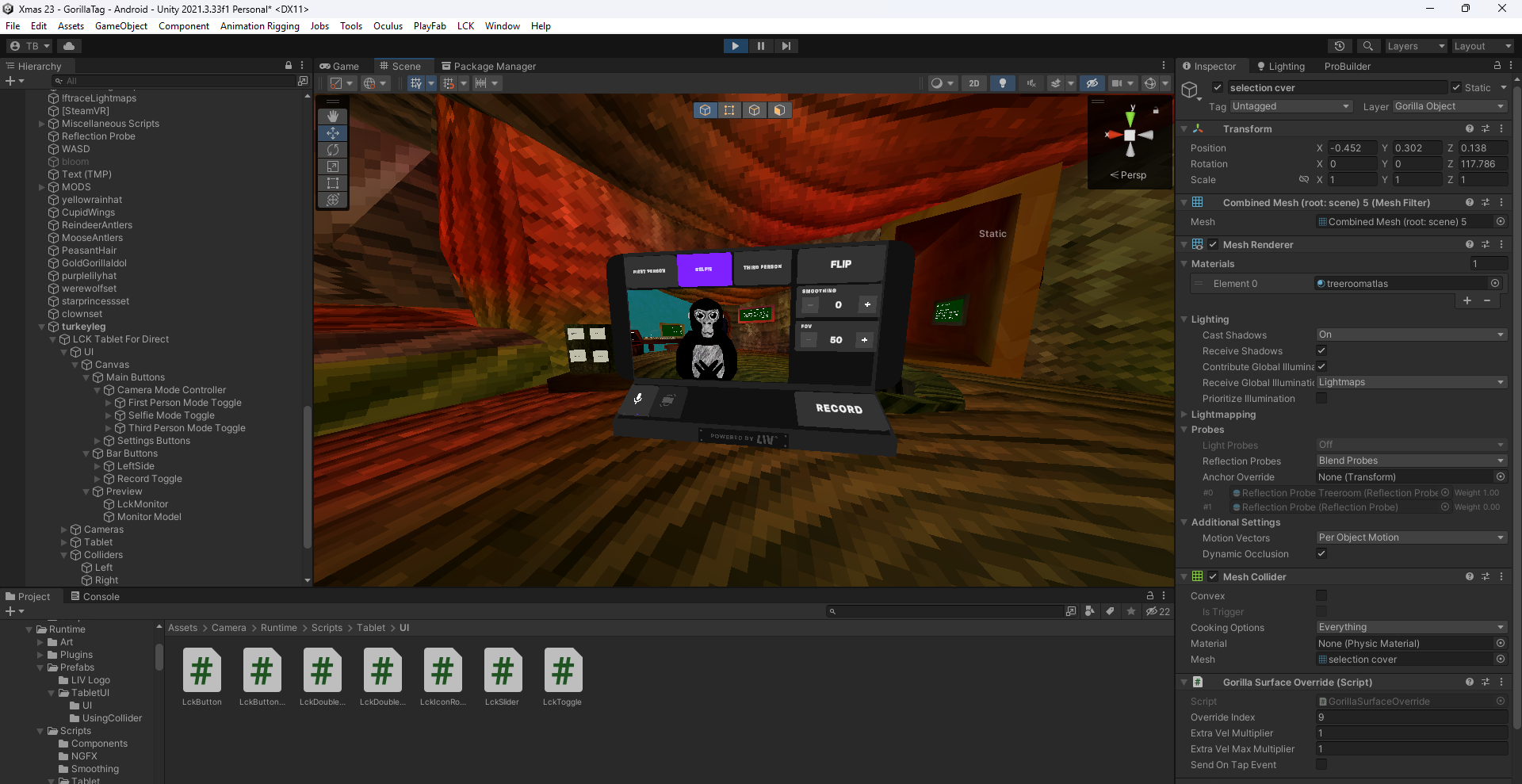Toggle 2D scene view mode
The image size is (1522, 784).
974,83
